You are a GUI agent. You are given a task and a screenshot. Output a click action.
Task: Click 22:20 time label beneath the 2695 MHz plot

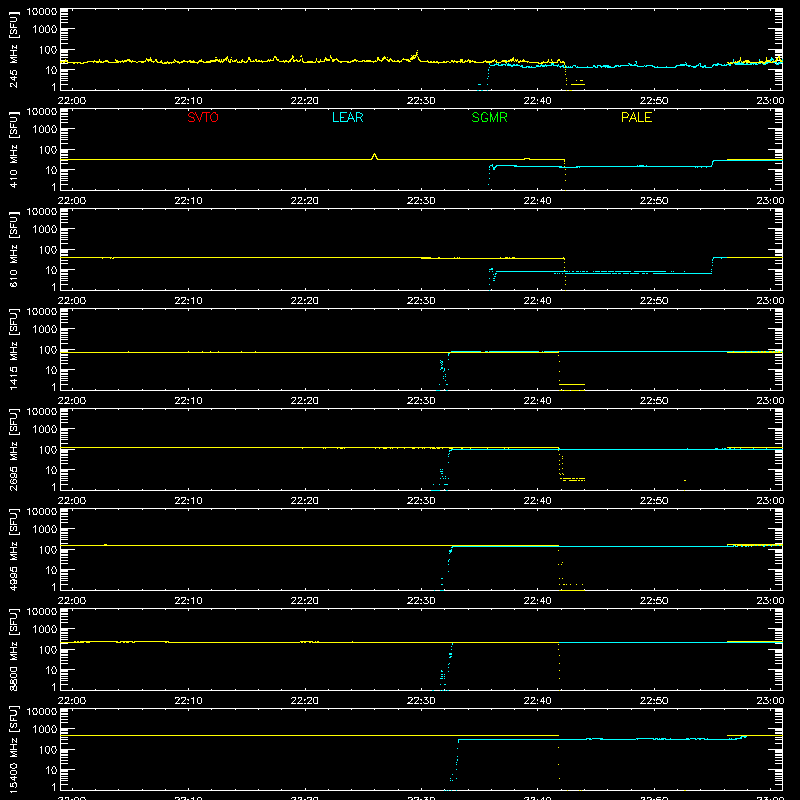click(305, 501)
